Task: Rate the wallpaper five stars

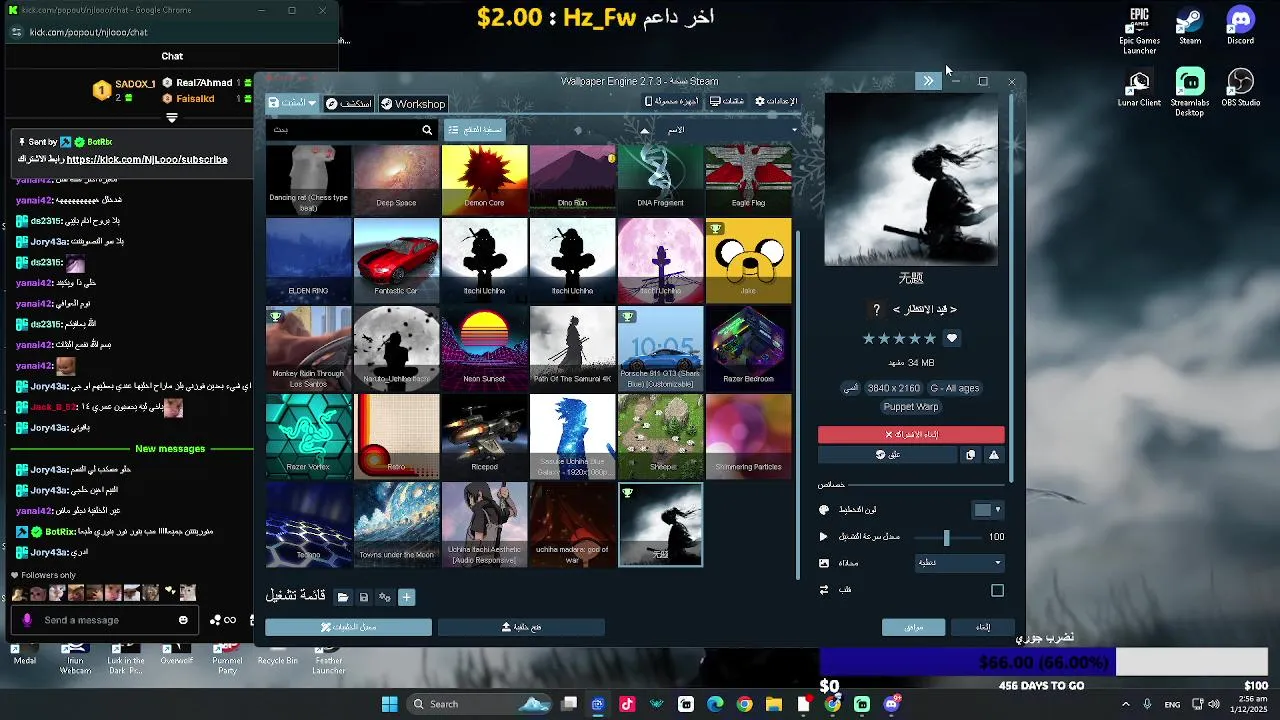Action: (x=930, y=339)
